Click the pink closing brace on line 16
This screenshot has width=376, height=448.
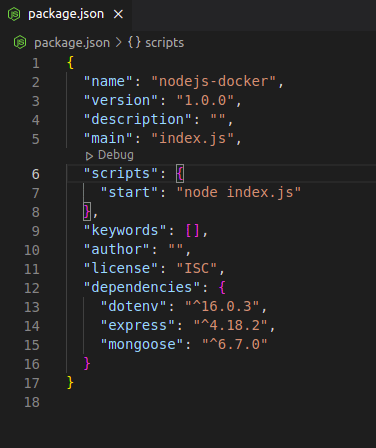tap(87, 364)
